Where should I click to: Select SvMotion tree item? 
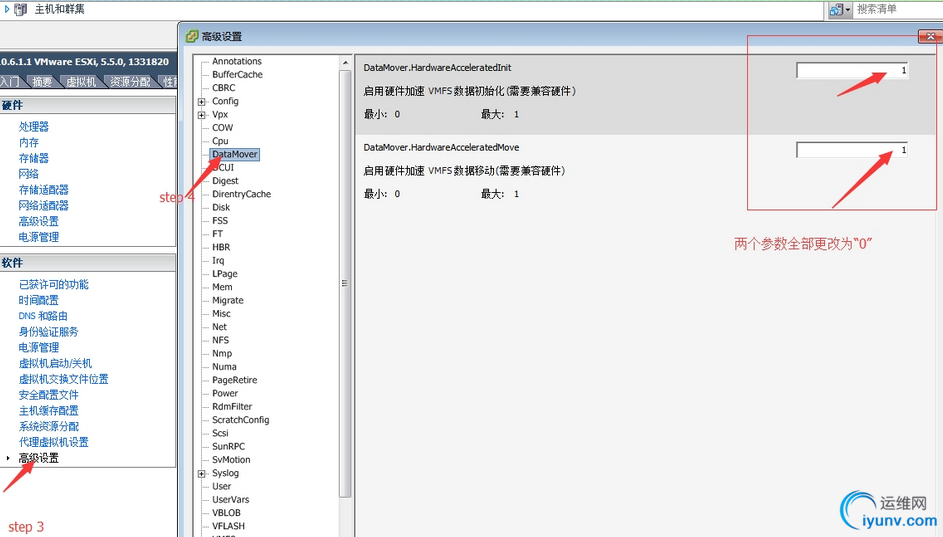pyautogui.click(x=231, y=459)
